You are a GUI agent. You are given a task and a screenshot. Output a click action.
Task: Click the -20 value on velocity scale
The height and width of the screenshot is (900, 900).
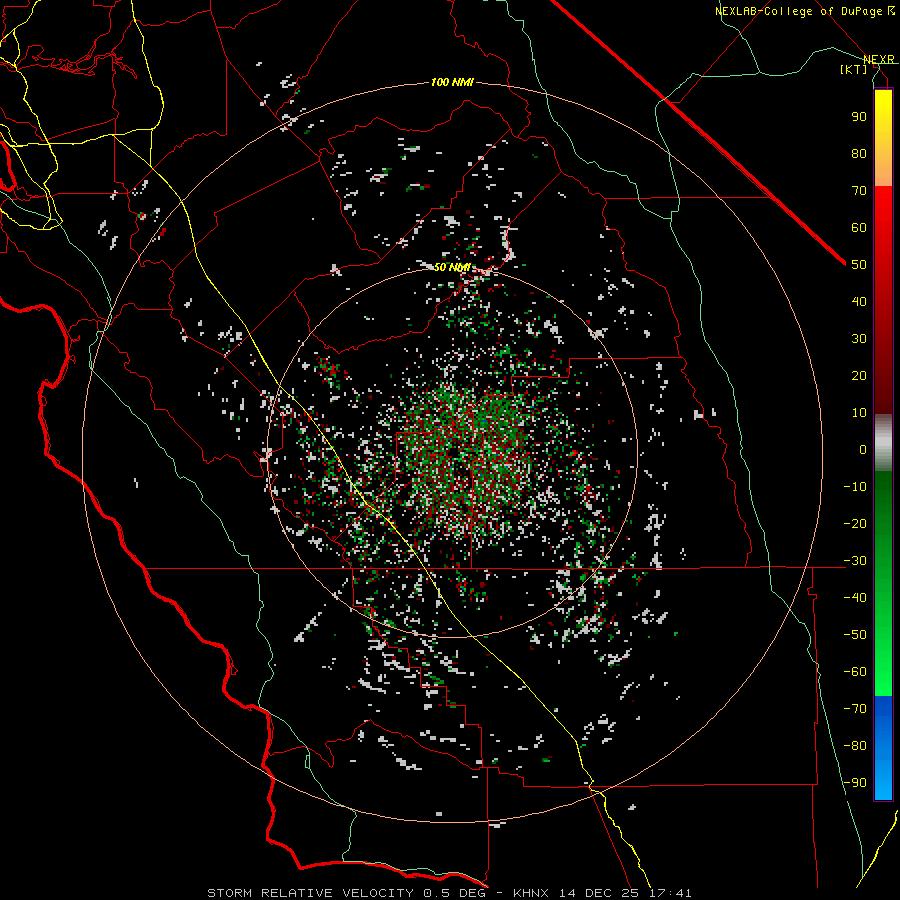855,523
